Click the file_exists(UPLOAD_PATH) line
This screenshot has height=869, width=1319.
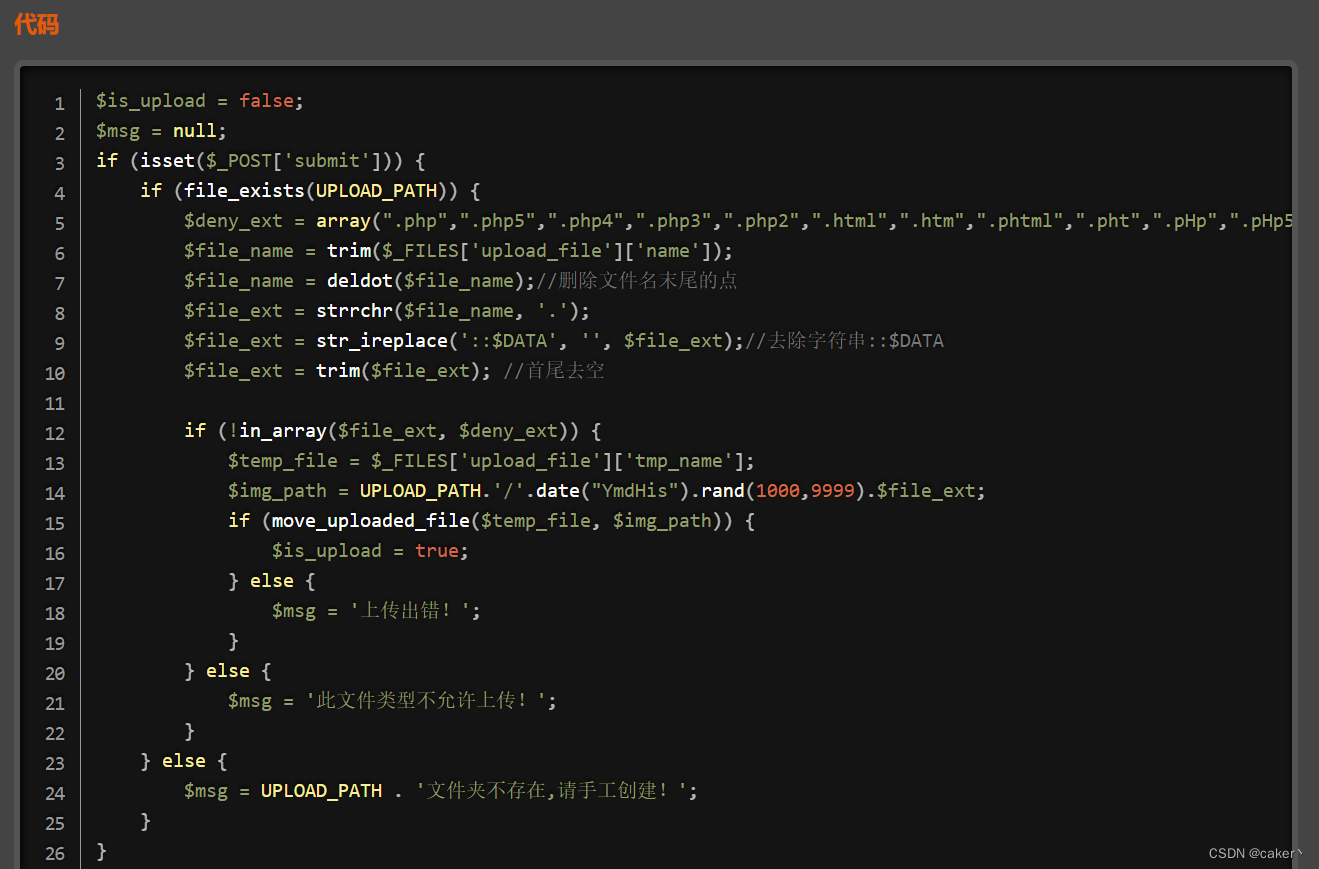click(x=310, y=191)
